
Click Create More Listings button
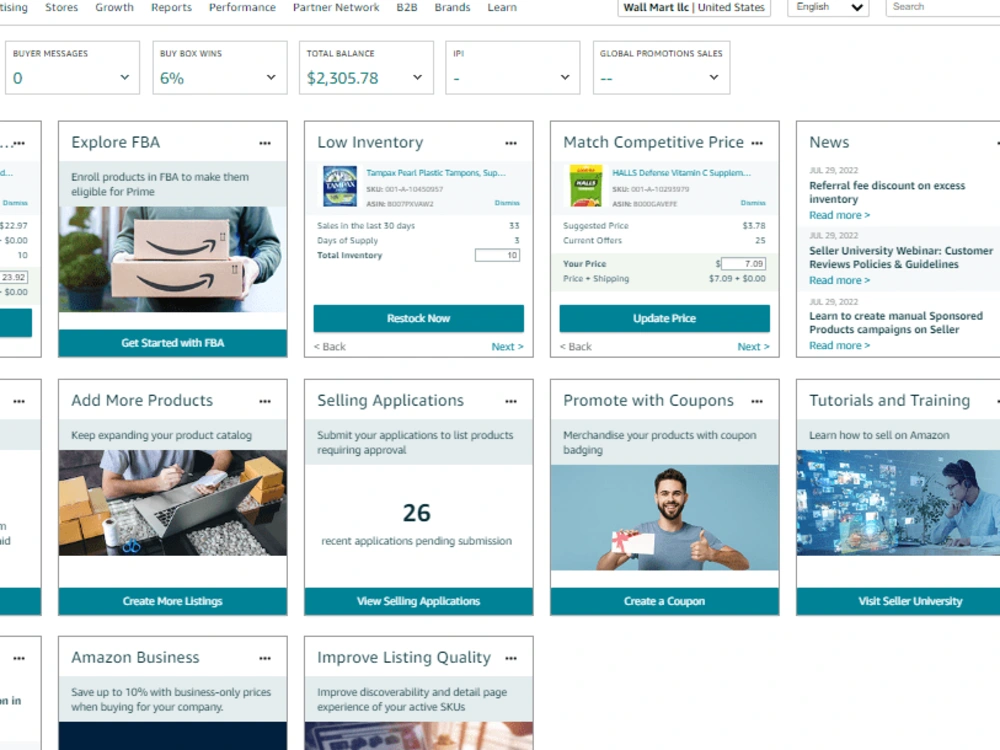(173, 601)
